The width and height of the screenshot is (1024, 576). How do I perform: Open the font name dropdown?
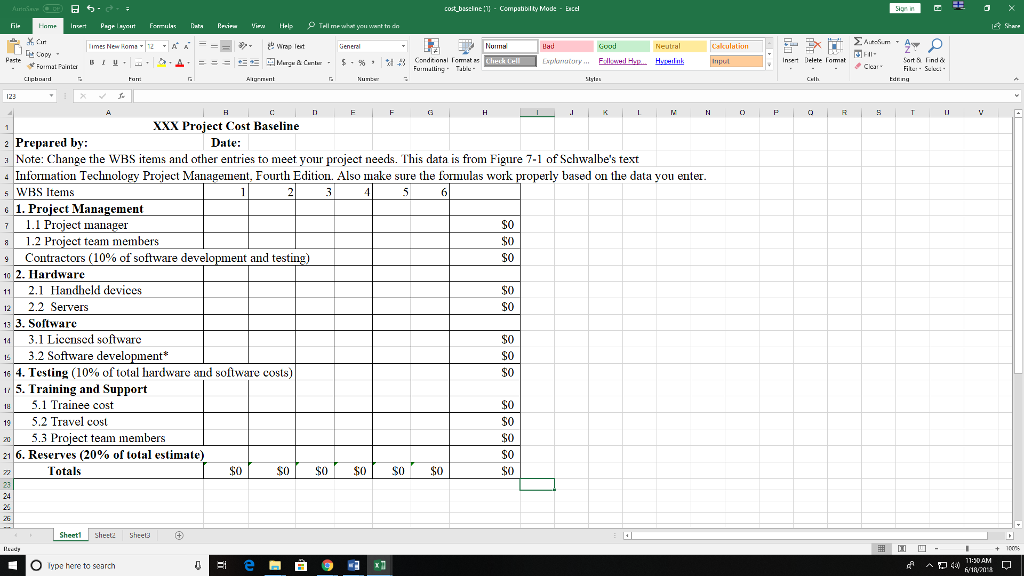143,44
